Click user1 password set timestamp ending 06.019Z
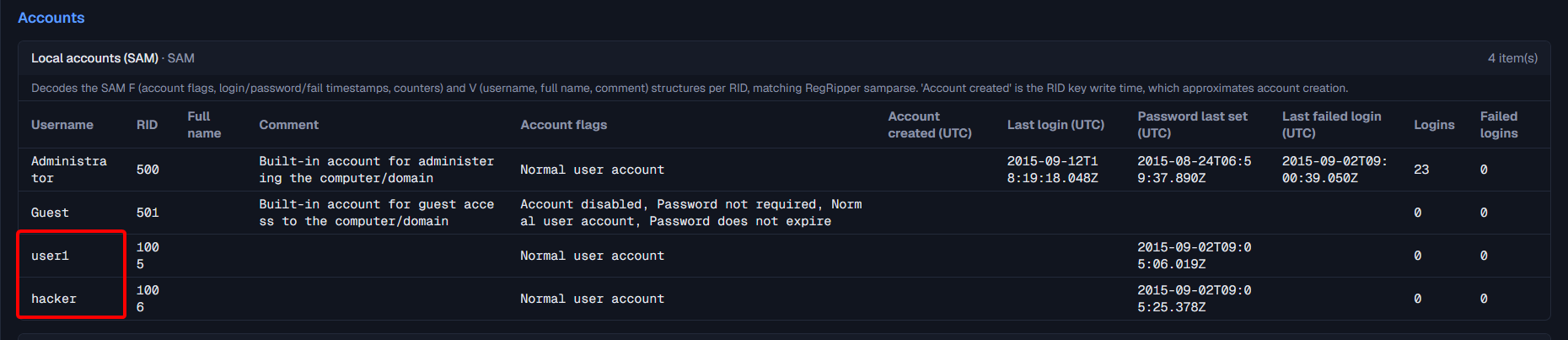 pyautogui.click(x=1195, y=256)
